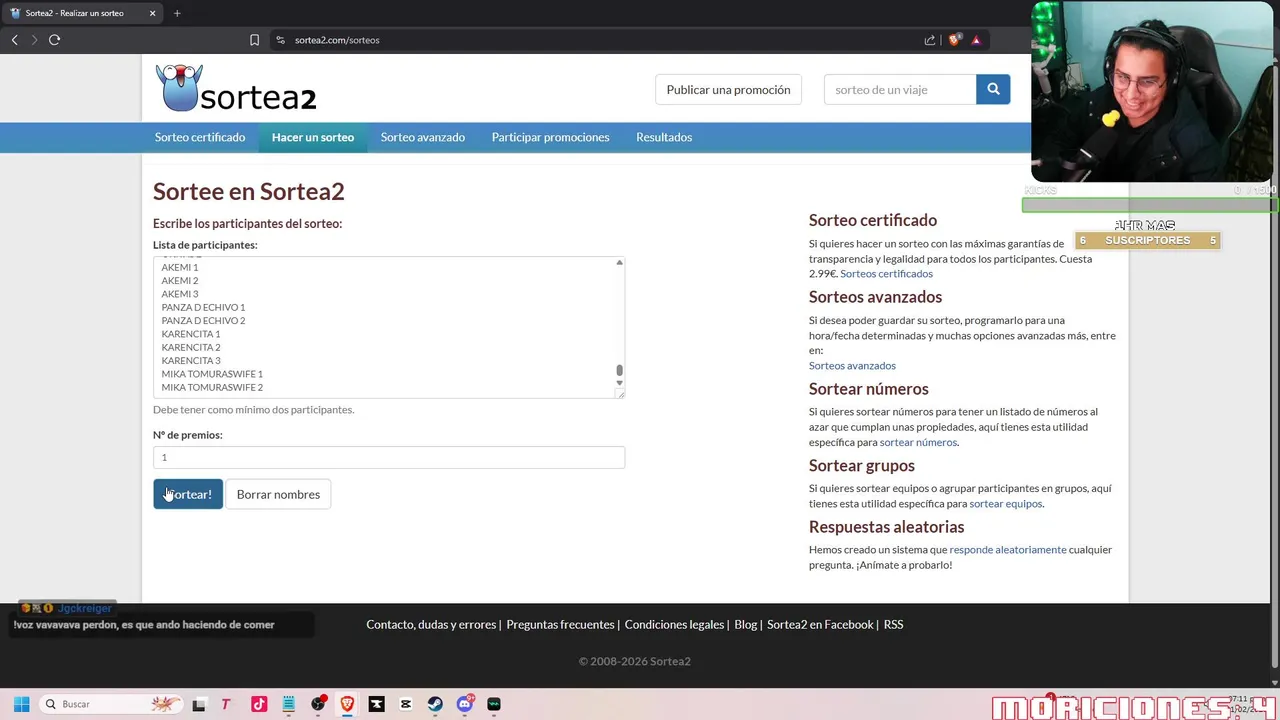
Task: Open TikTok from the taskbar
Action: (259, 704)
